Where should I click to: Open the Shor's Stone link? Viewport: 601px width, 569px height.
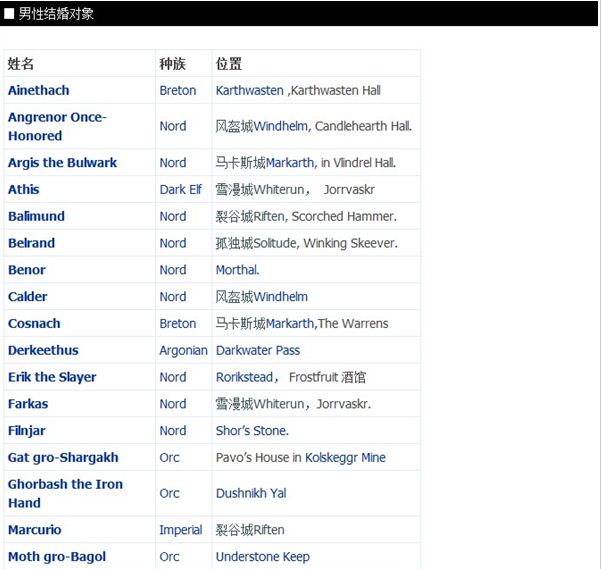[252, 431]
